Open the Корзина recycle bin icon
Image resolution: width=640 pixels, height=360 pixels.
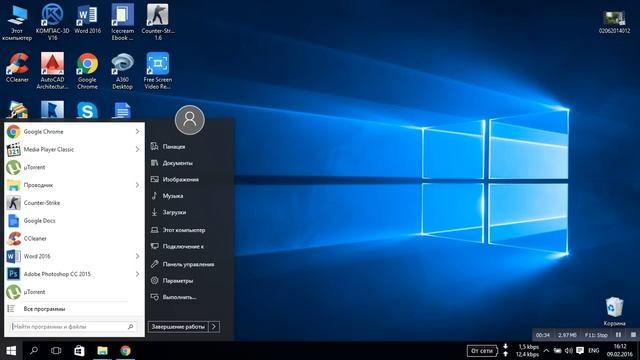point(614,311)
